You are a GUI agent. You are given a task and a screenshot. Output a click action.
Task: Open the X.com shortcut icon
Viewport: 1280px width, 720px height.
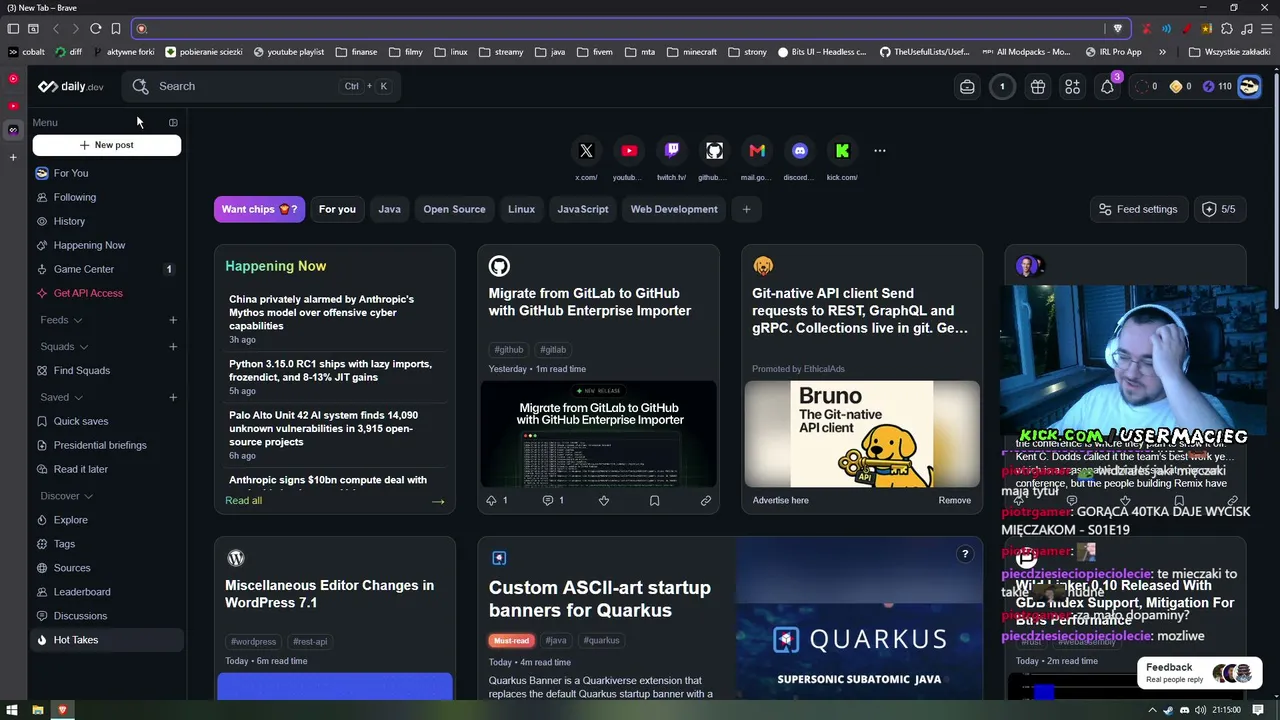click(x=586, y=151)
